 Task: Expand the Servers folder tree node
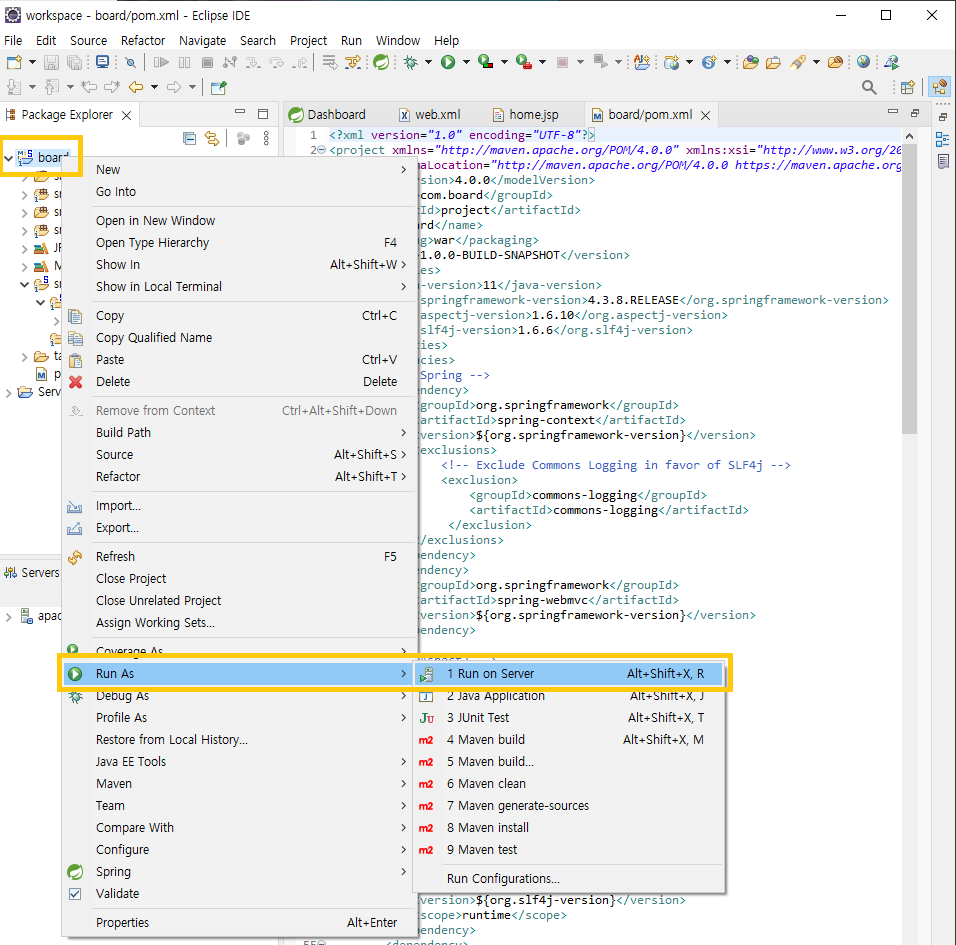pyautogui.click(x=9, y=393)
